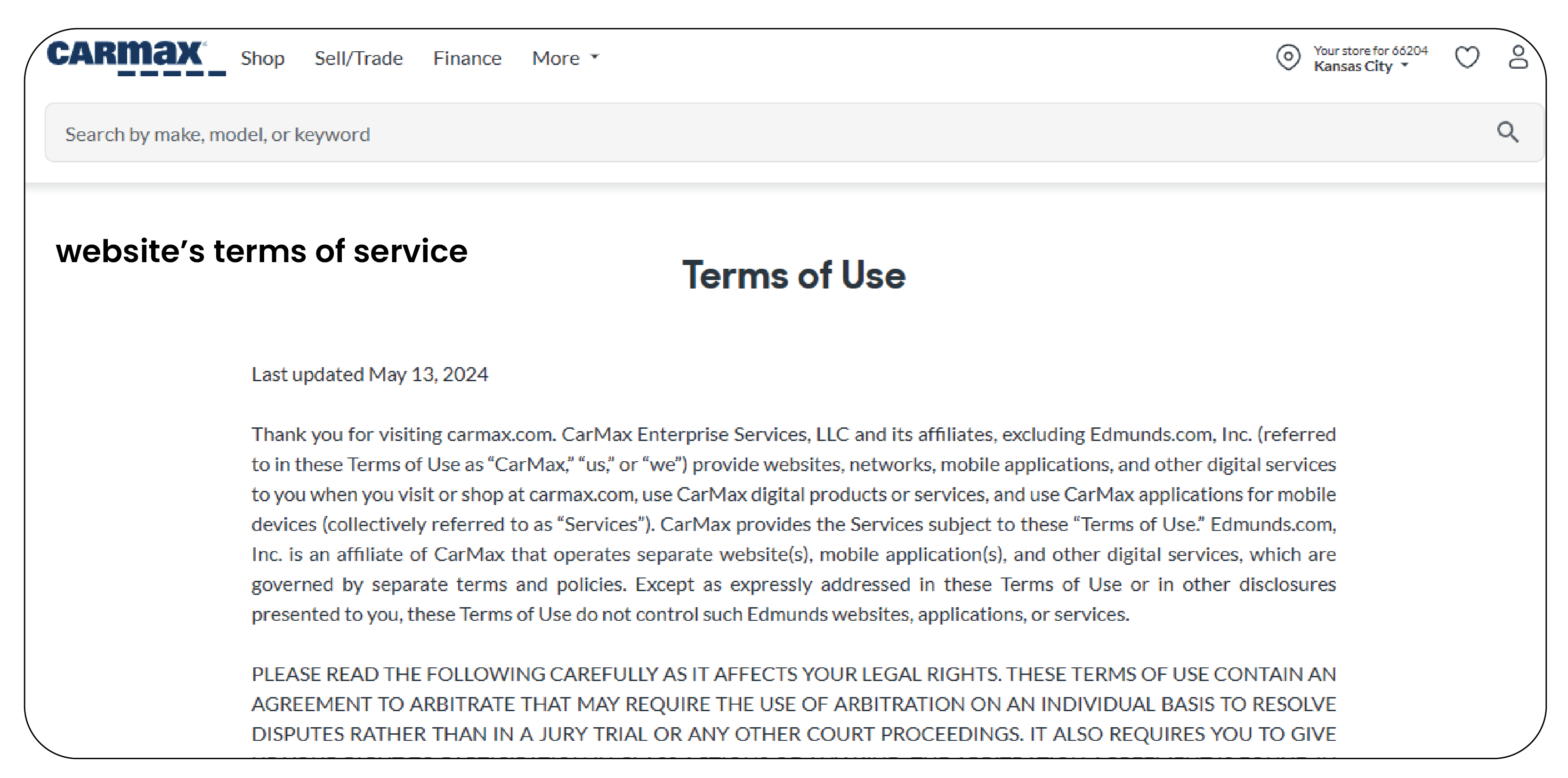Image resolution: width=1568 pixels, height=778 pixels.
Task: Click the CarMax logo
Action: tap(137, 58)
